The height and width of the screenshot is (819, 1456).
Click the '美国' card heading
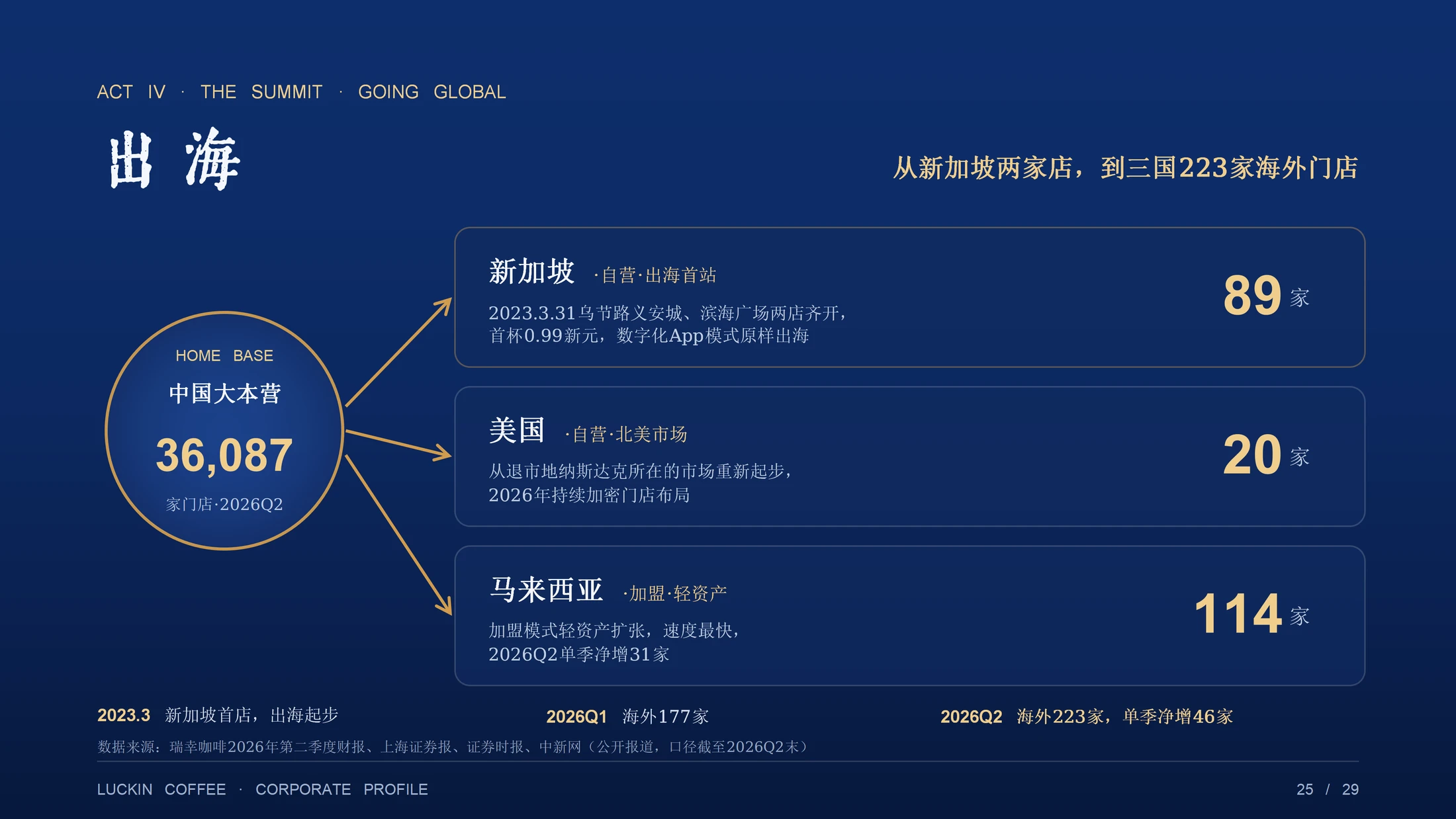coord(517,431)
